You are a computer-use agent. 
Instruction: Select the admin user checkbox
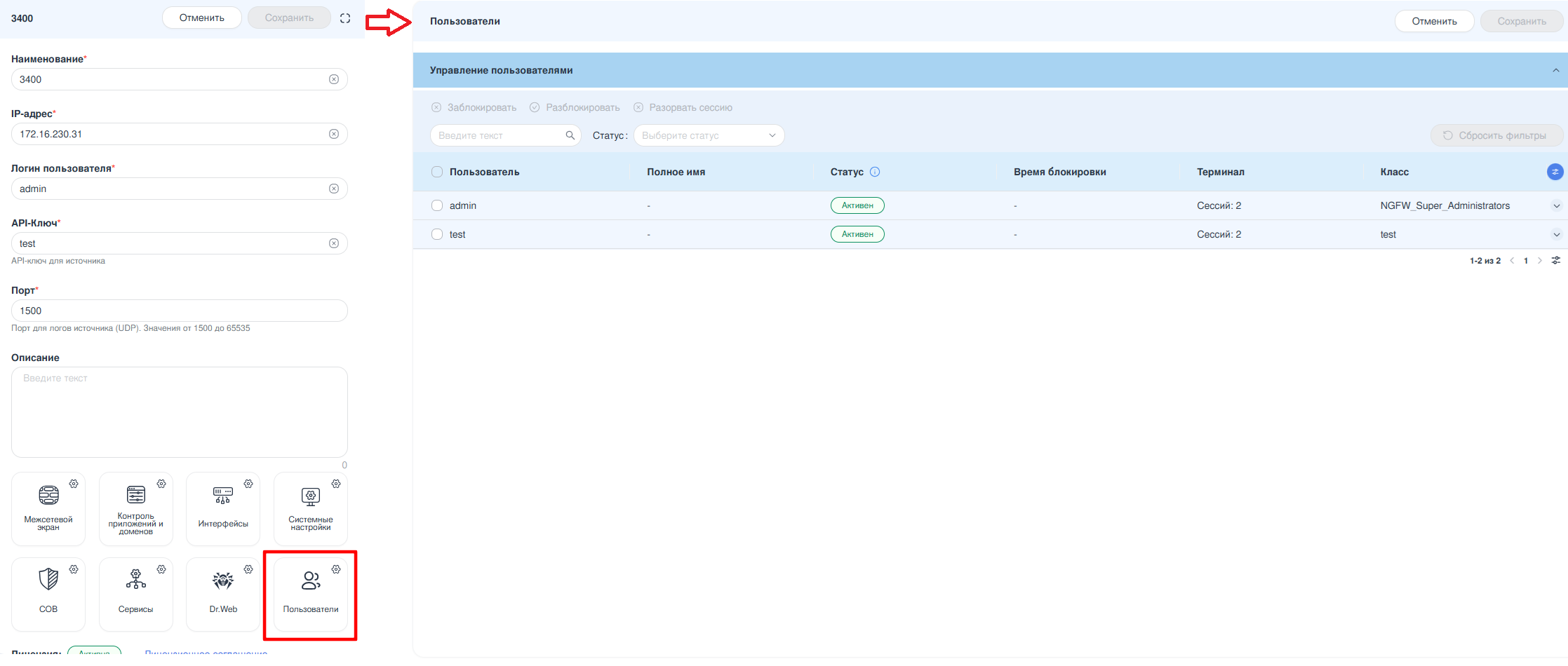tap(437, 205)
